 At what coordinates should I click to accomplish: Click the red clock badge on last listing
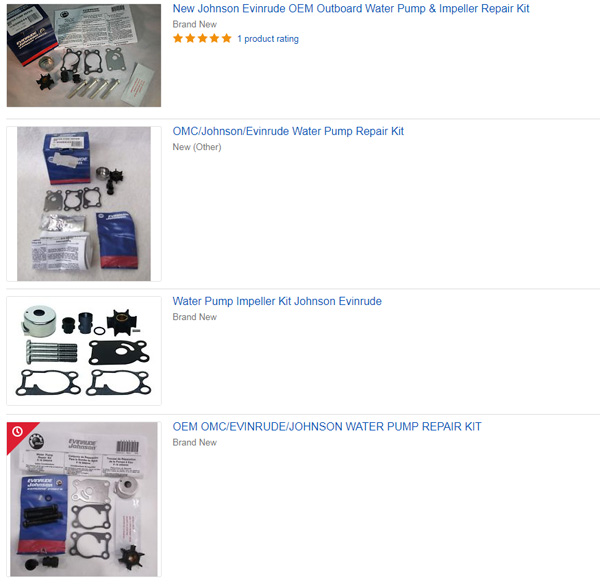pos(17,432)
